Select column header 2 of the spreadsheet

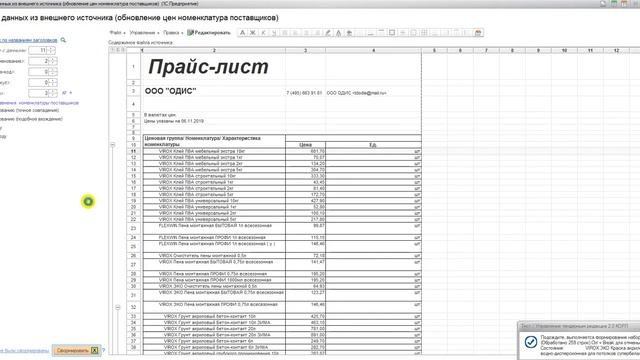(x=213, y=50)
